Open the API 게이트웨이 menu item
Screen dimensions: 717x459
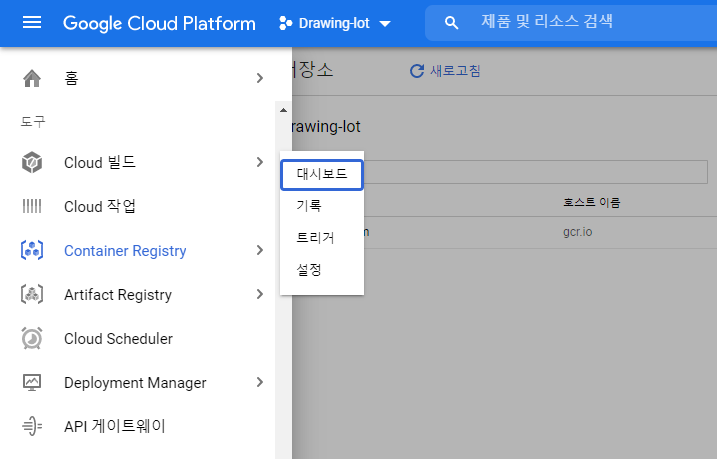click(138, 426)
